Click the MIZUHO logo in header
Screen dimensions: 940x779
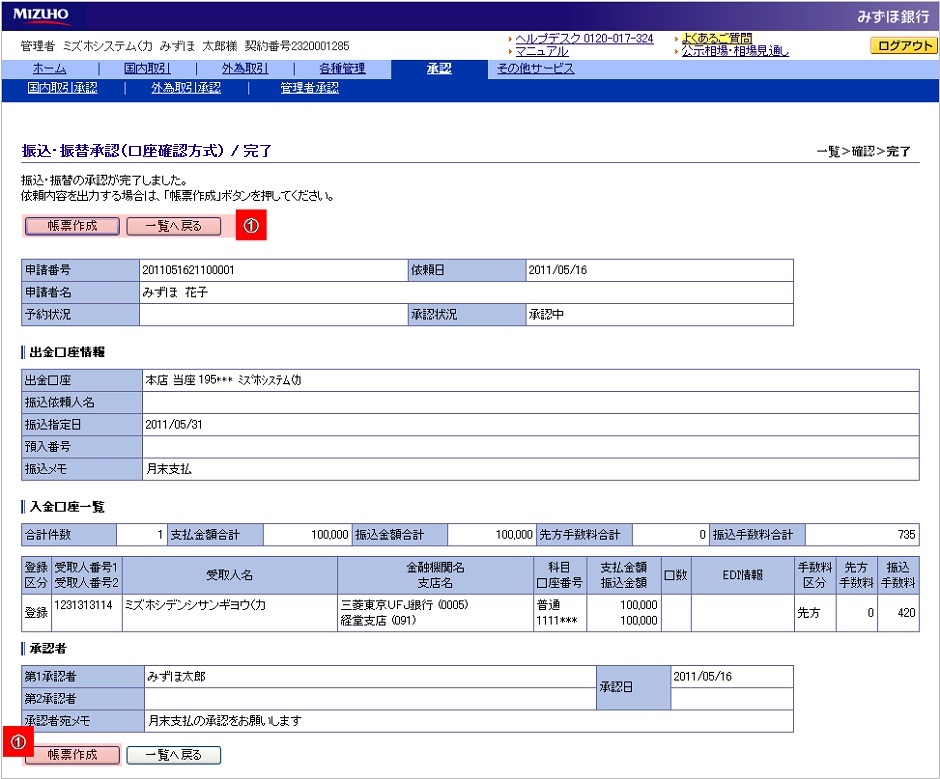41,14
